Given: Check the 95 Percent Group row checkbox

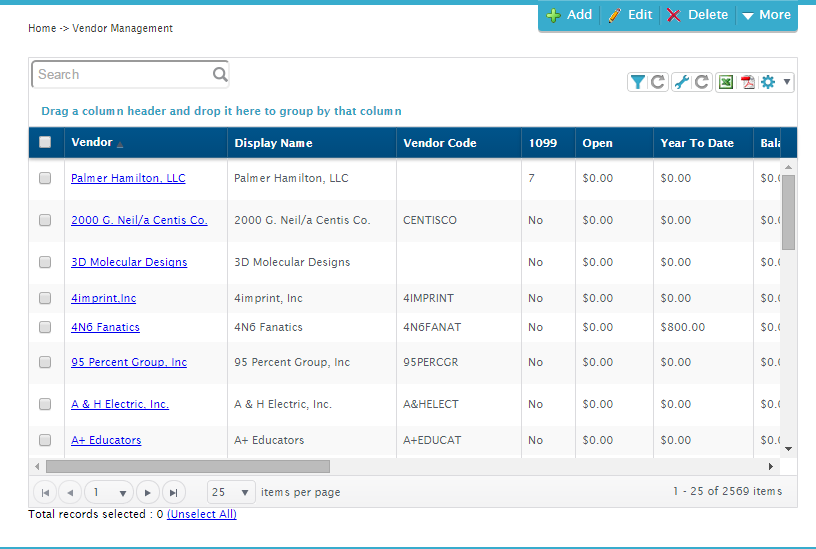Looking at the screenshot, I should pos(45,362).
